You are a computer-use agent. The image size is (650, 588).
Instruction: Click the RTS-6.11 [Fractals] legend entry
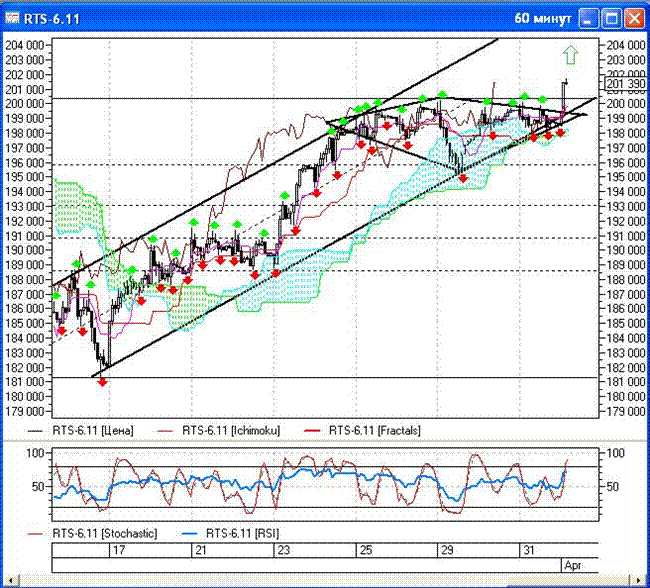pos(375,430)
